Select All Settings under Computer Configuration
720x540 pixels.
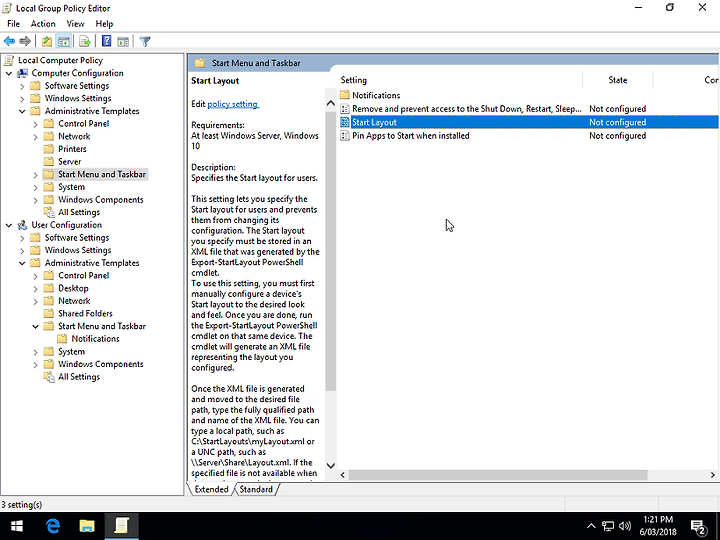[x=79, y=212]
